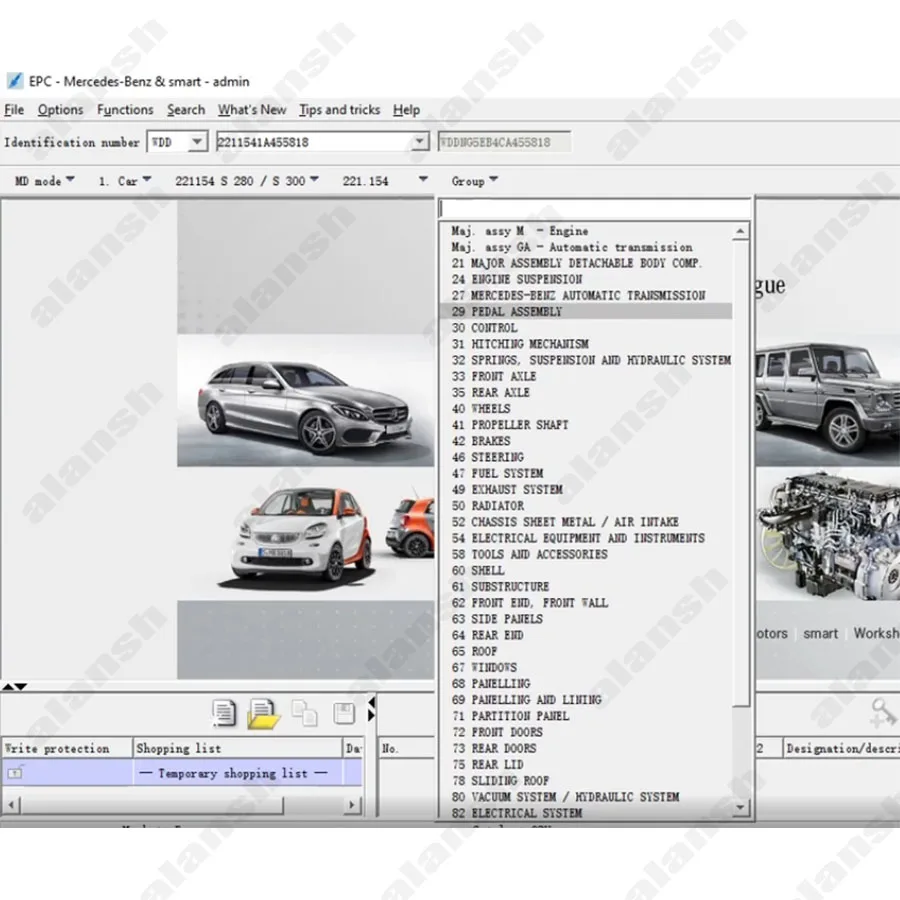Select the Temporary shopping list row
This screenshot has height=900, width=900.
coord(182,773)
